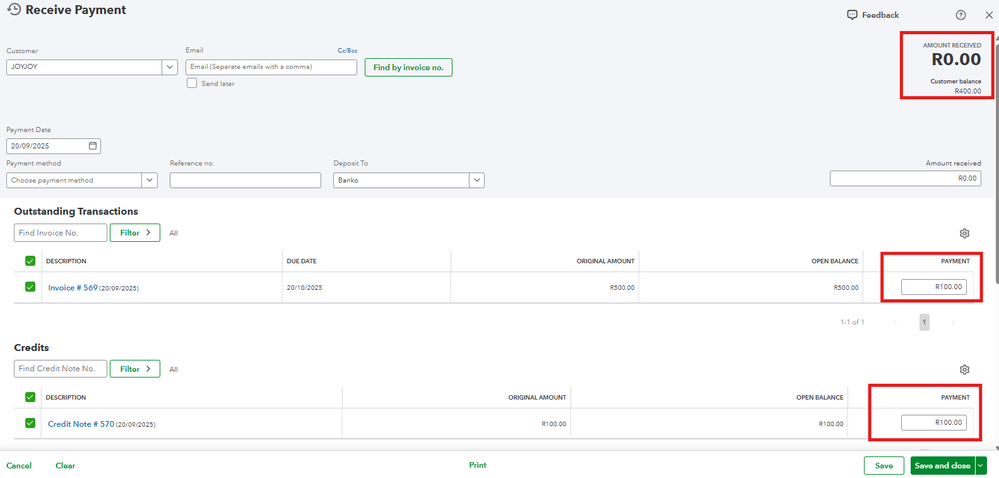Viewport: 999px width, 478px height.
Task: Expand the Deposit To Banko dropdown
Action: pyautogui.click(x=477, y=180)
